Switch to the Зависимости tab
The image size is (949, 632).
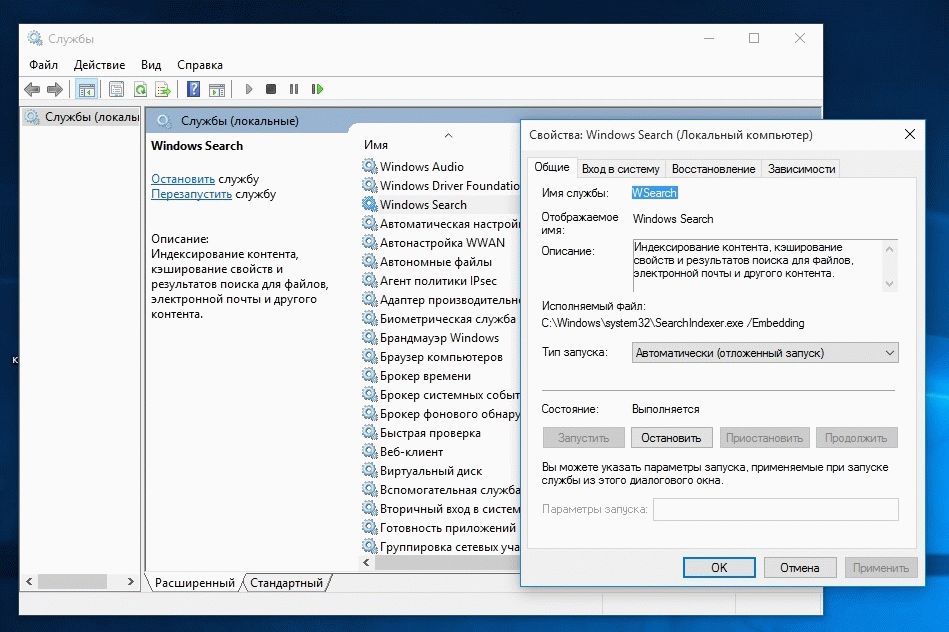point(801,169)
